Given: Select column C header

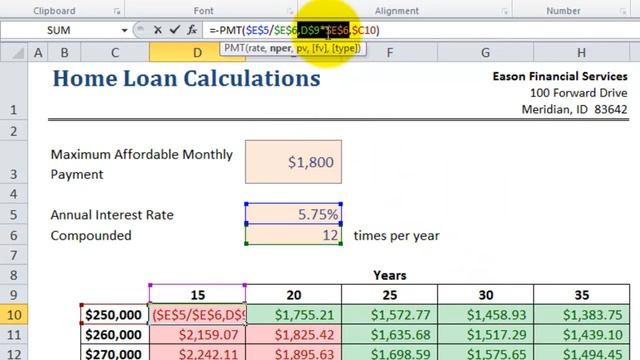Looking at the screenshot, I should 115,53.
